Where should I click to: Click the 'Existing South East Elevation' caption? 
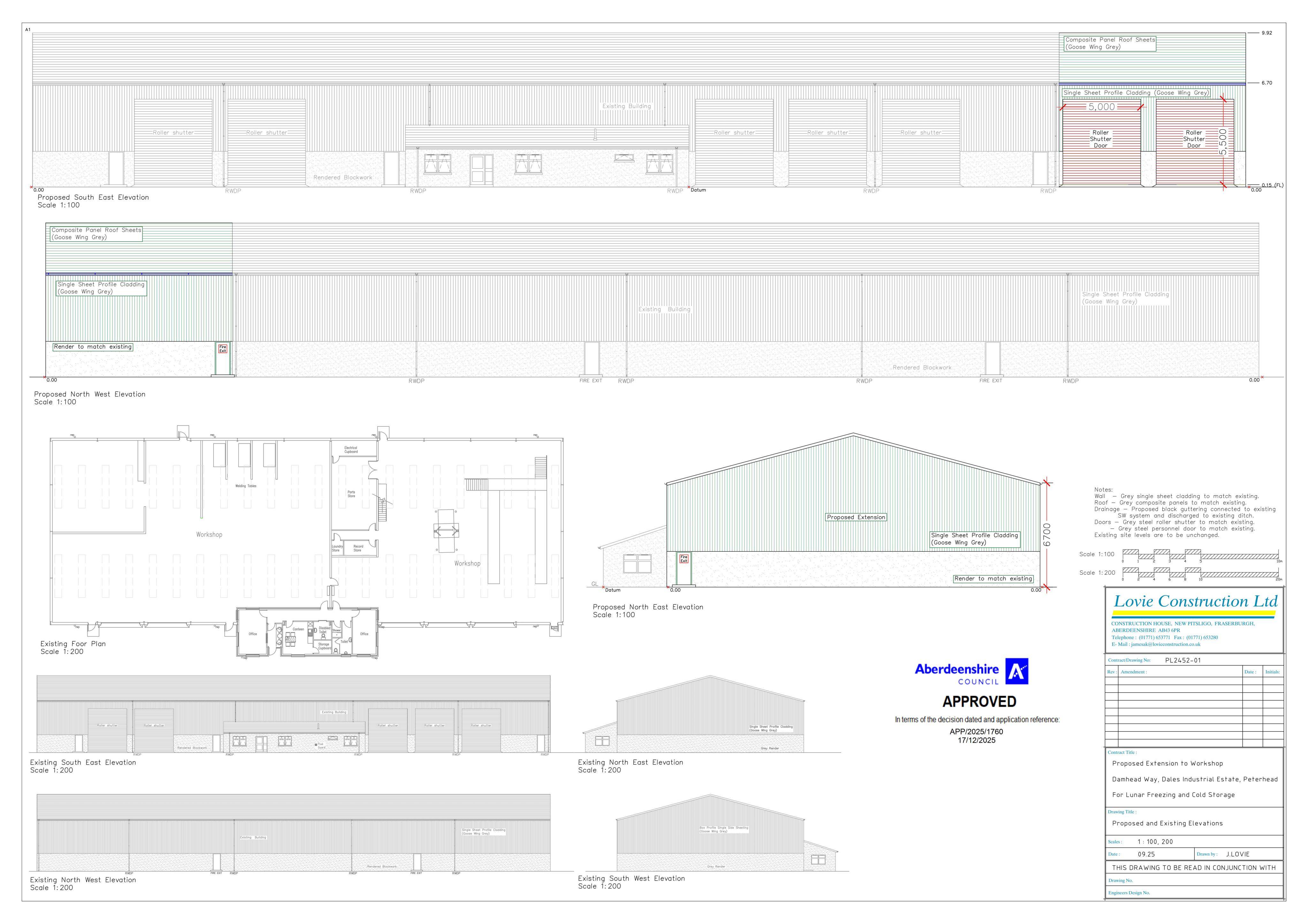[x=83, y=763]
